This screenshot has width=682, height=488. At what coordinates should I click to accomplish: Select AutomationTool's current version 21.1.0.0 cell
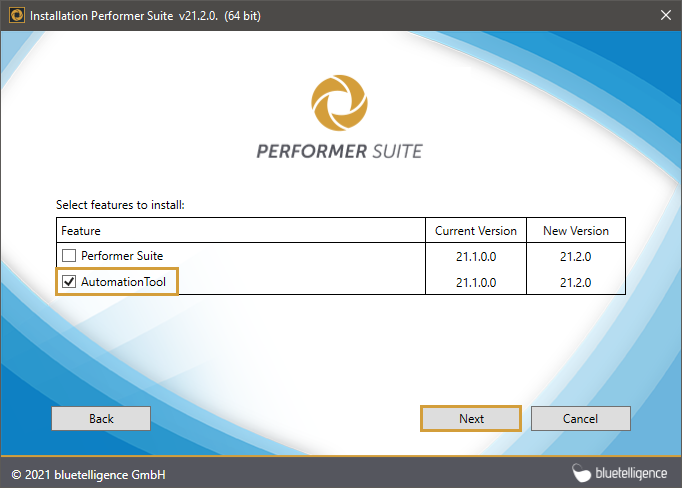tap(476, 283)
